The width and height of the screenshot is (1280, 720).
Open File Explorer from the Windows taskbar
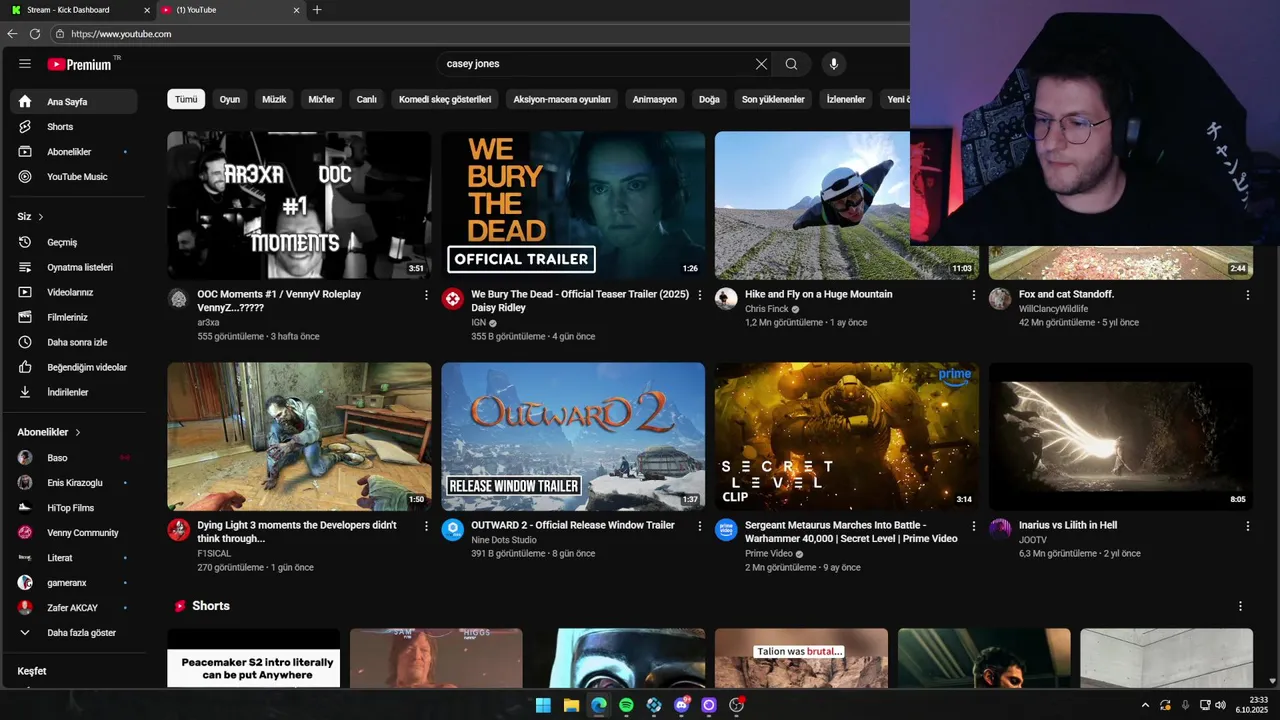[571, 705]
